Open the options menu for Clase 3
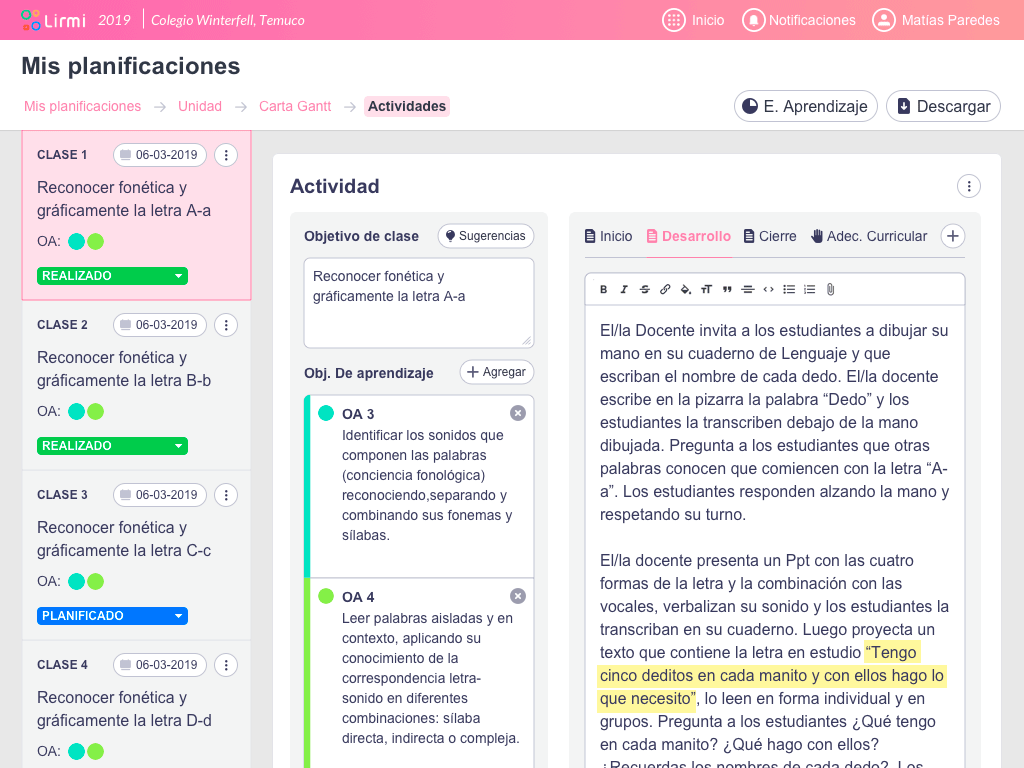The height and width of the screenshot is (768, 1024). (x=226, y=495)
